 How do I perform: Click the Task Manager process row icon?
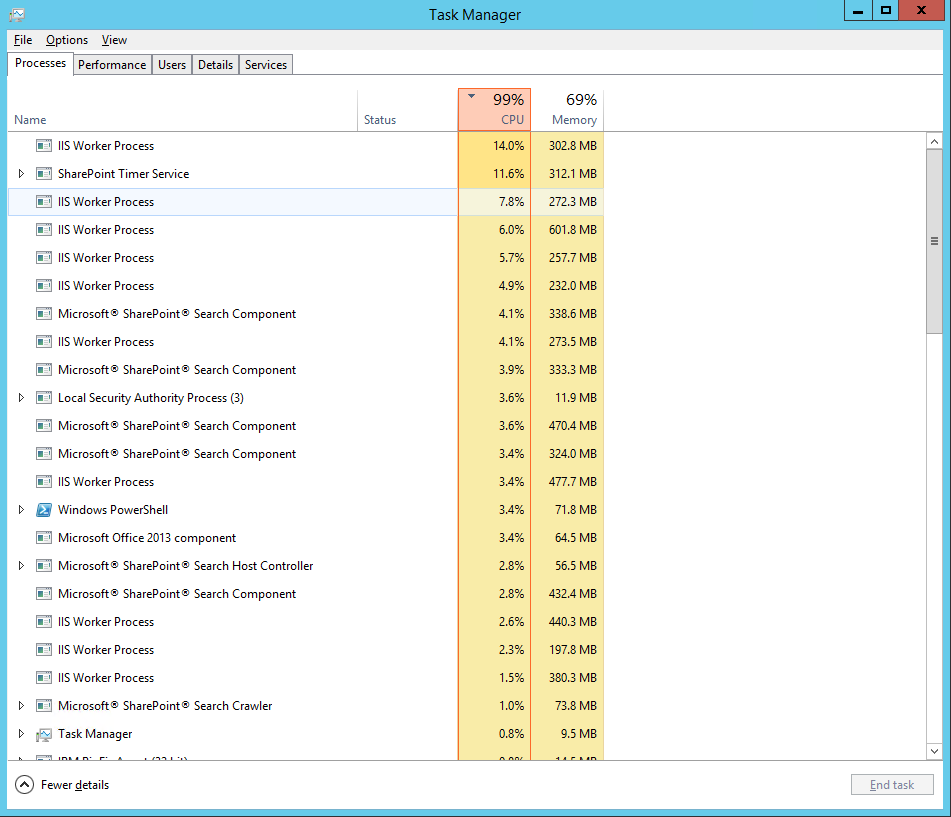tap(44, 735)
